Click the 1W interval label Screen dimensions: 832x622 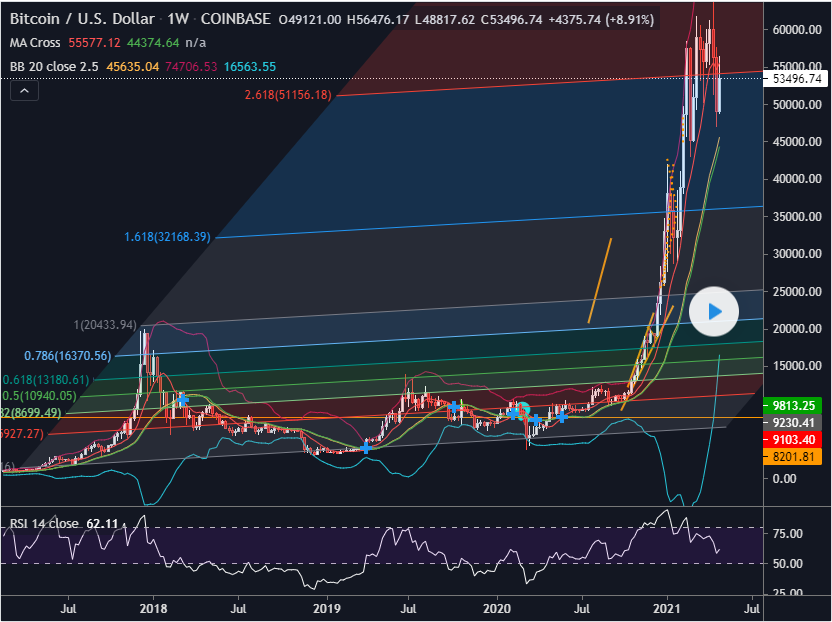click(177, 19)
